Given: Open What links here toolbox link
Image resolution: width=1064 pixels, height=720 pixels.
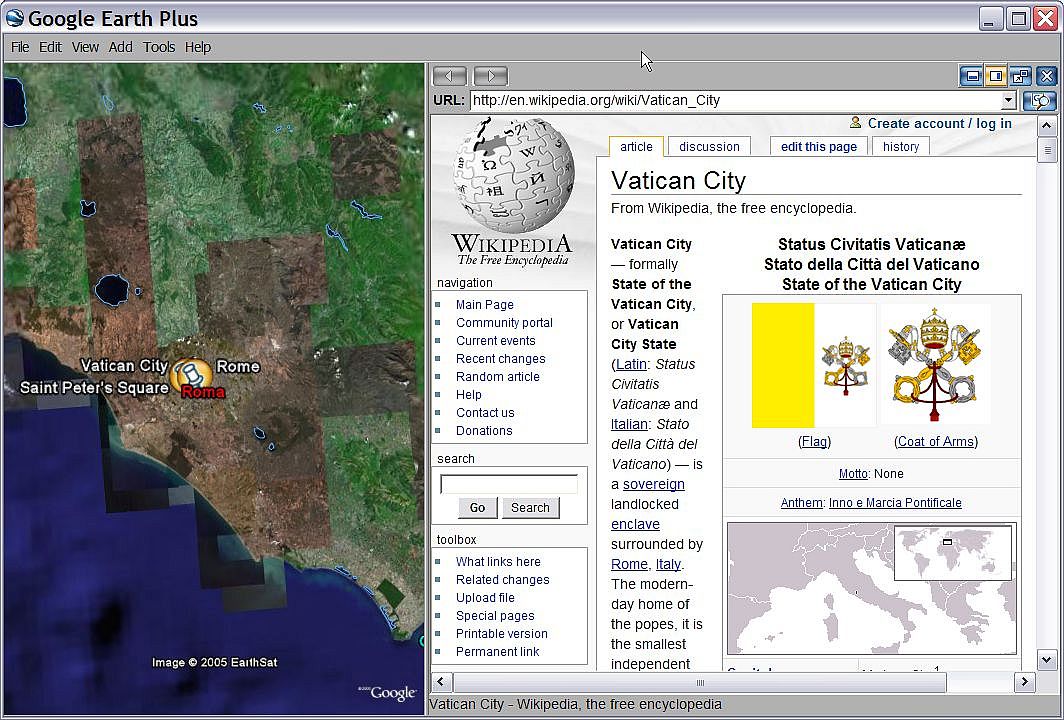Looking at the screenshot, I should point(498,562).
